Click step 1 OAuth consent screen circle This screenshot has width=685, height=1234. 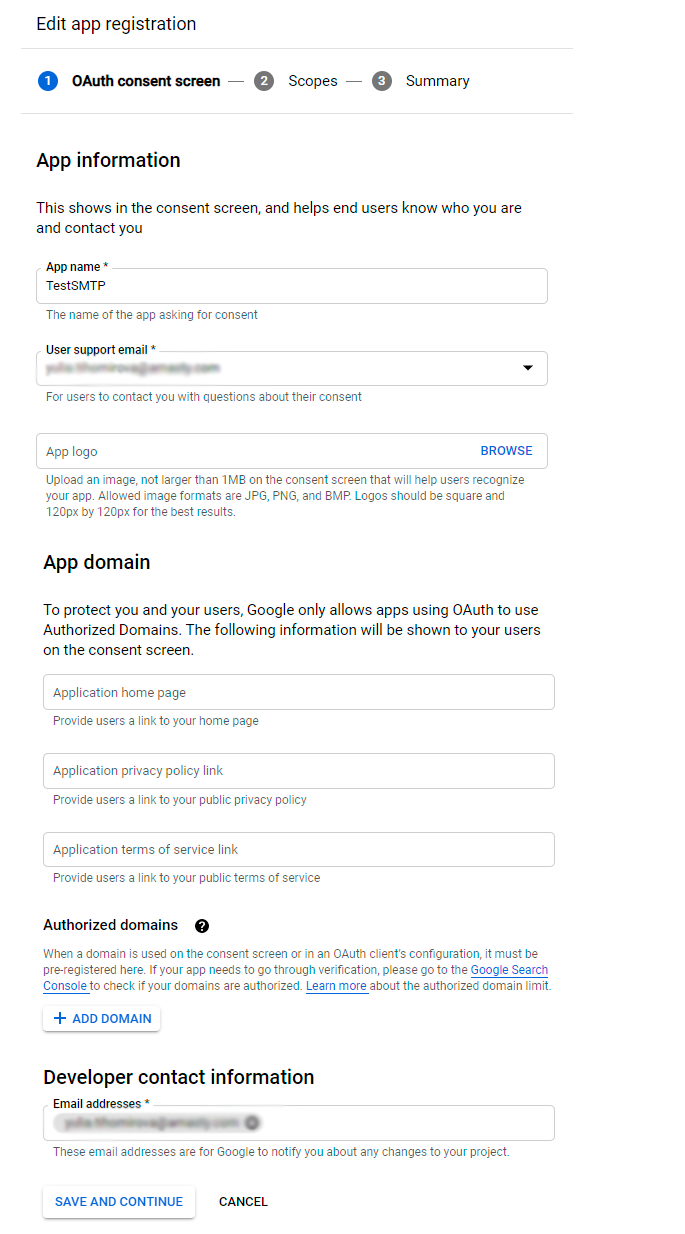tap(48, 81)
